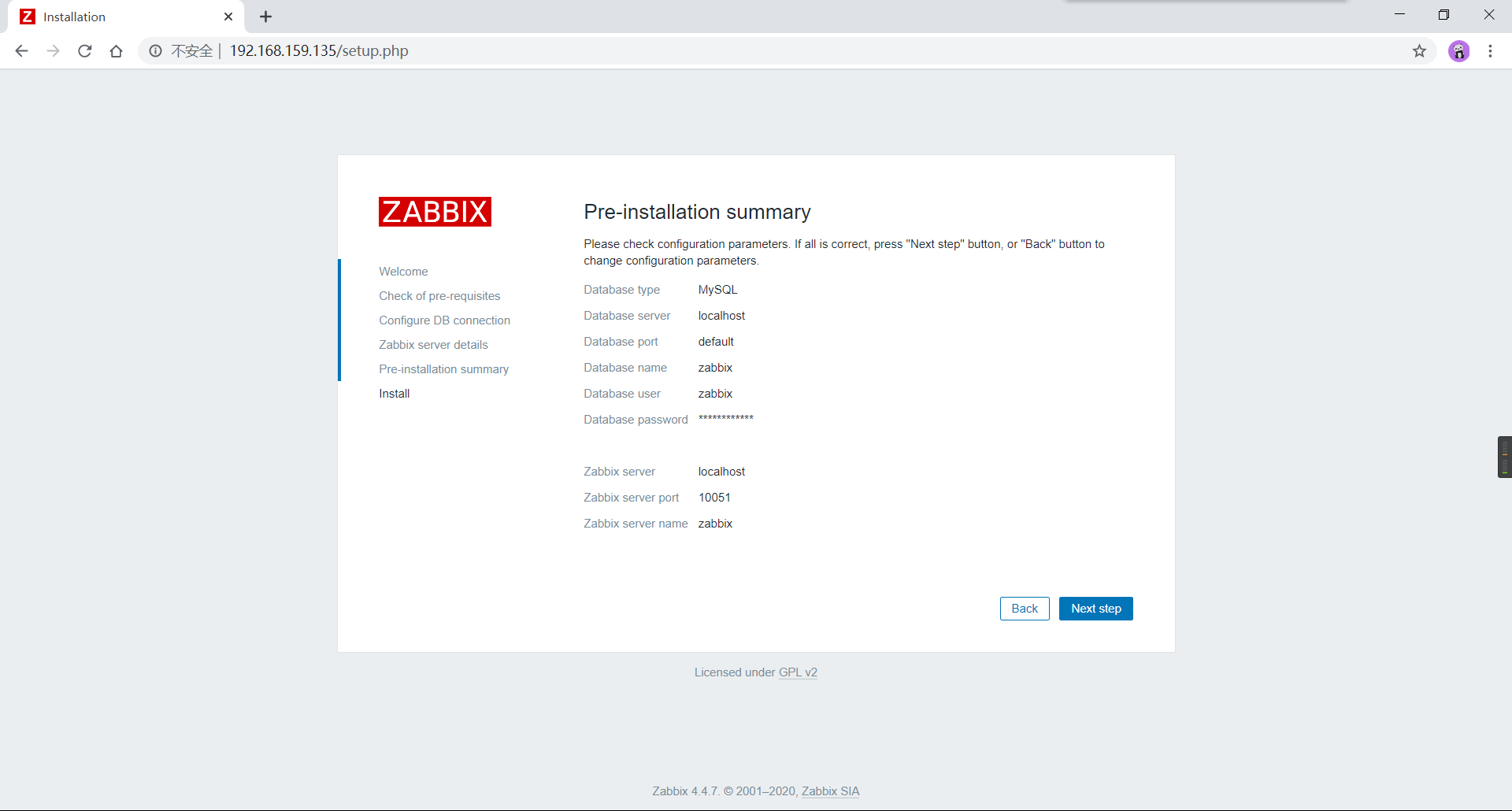Click the masked Database password value
Image resolution: width=1512 pixels, height=811 pixels.
click(726, 419)
